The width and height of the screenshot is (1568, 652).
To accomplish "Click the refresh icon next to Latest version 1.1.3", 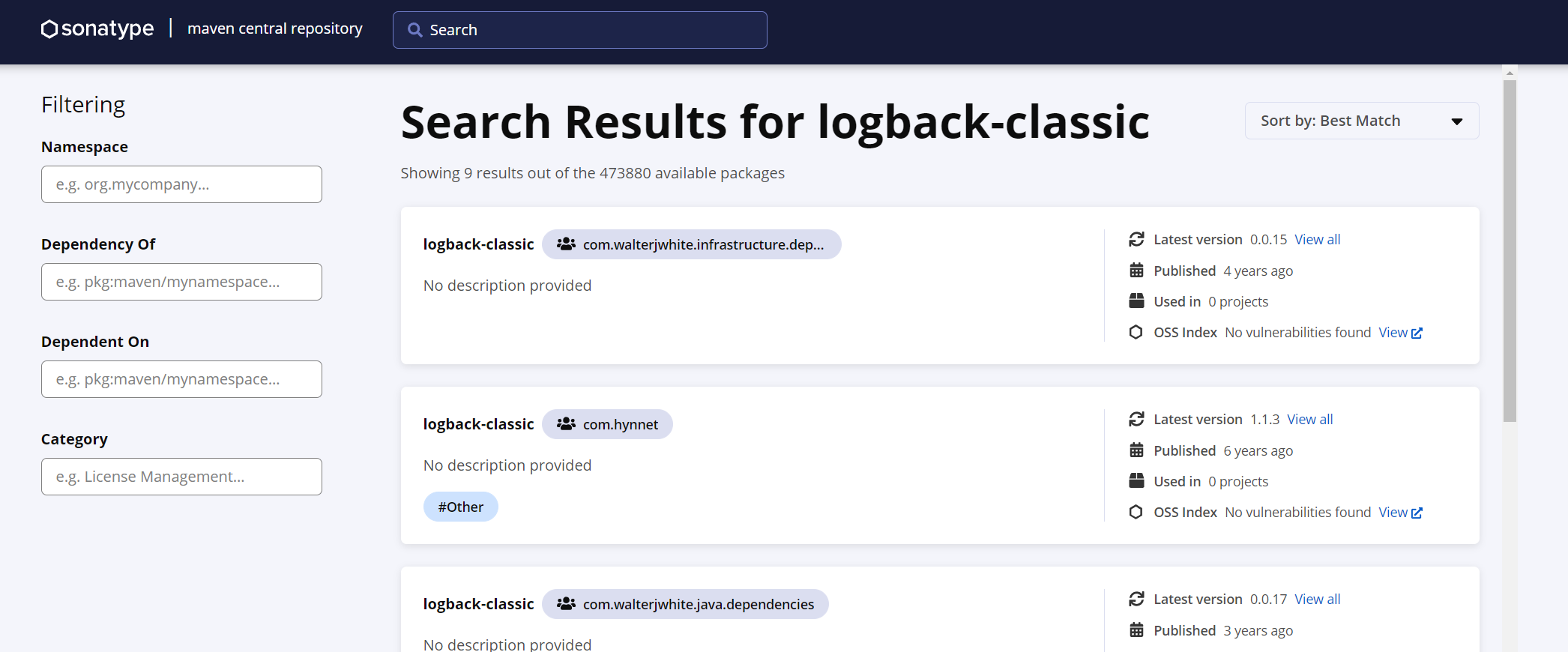I will (x=1136, y=419).
